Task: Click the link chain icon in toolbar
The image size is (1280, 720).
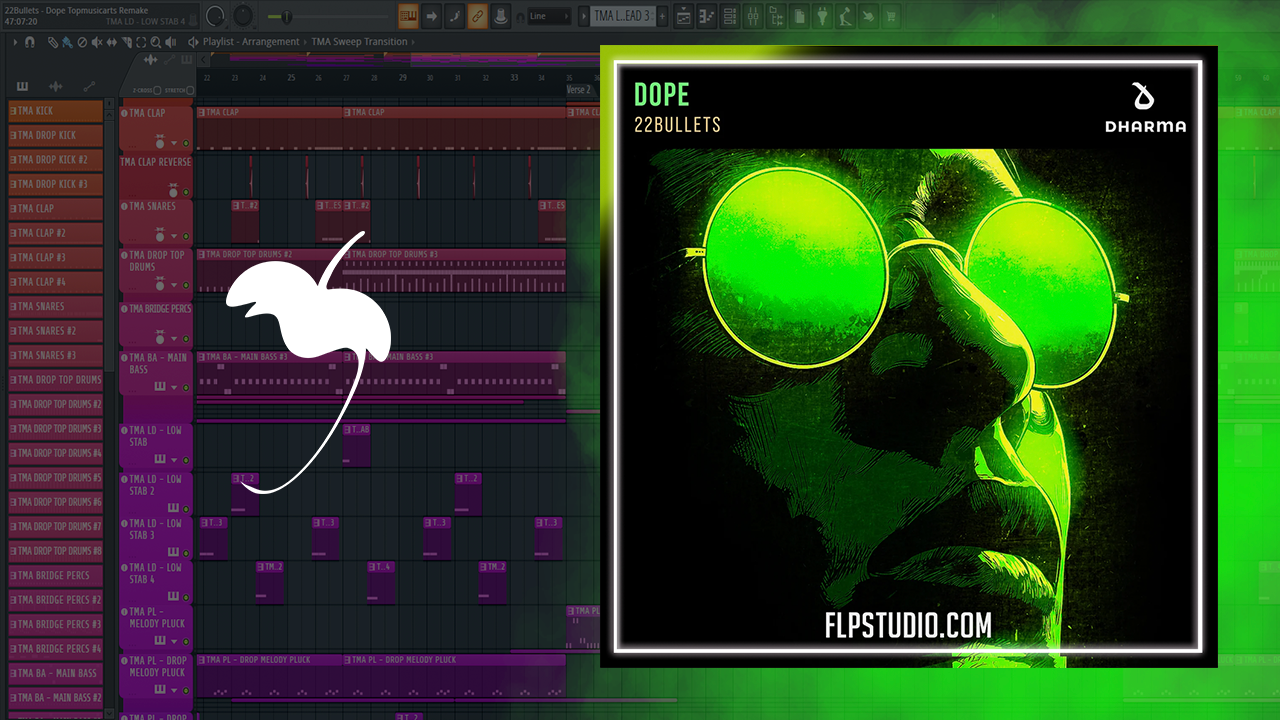Action: pos(478,16)
